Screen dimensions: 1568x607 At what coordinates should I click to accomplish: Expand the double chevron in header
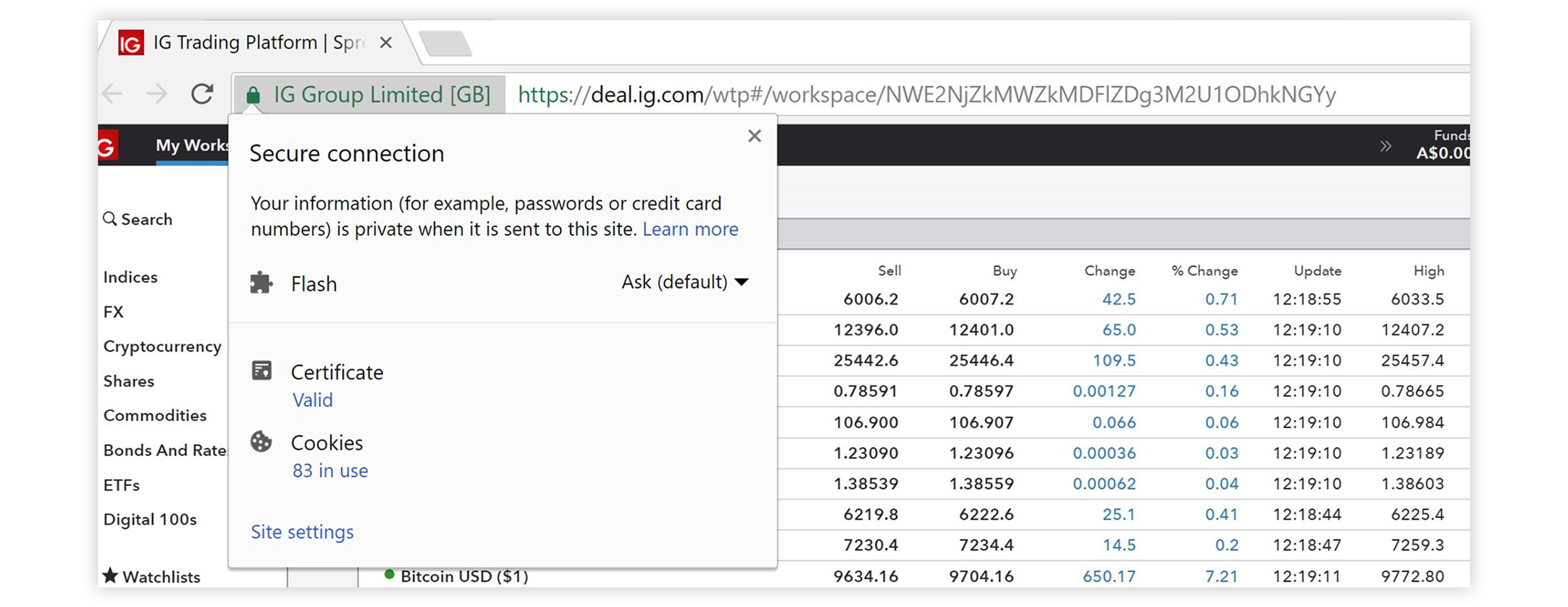(x=1386, y=146)
